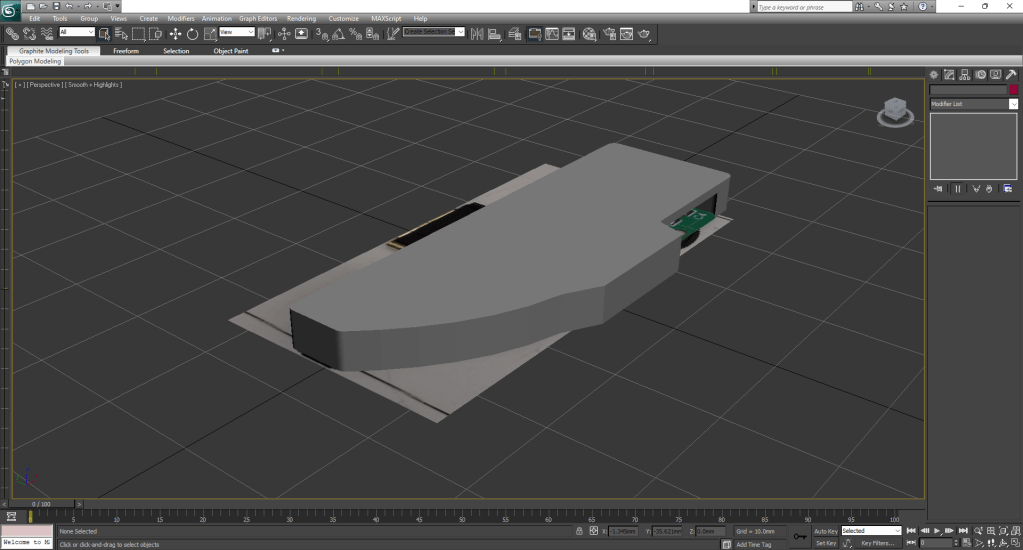Open the reference coordinate system 'View' dropdown

238,32
